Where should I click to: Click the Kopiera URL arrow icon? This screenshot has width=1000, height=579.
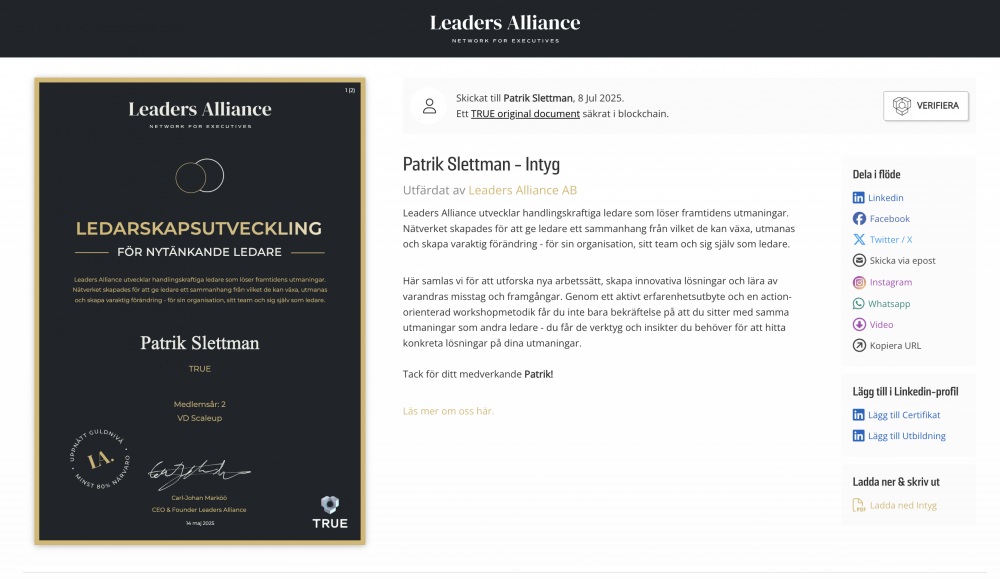tap(859, 346)
